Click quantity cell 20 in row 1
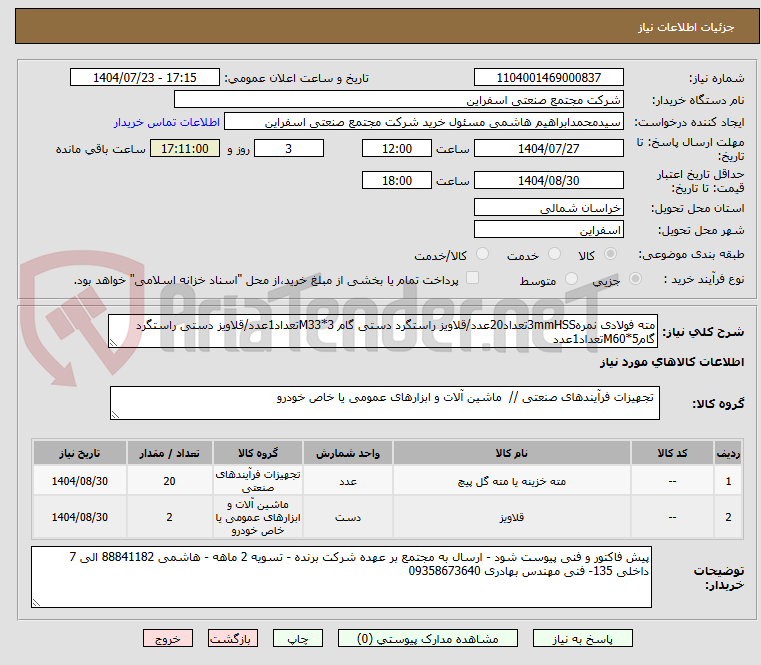 169,481
